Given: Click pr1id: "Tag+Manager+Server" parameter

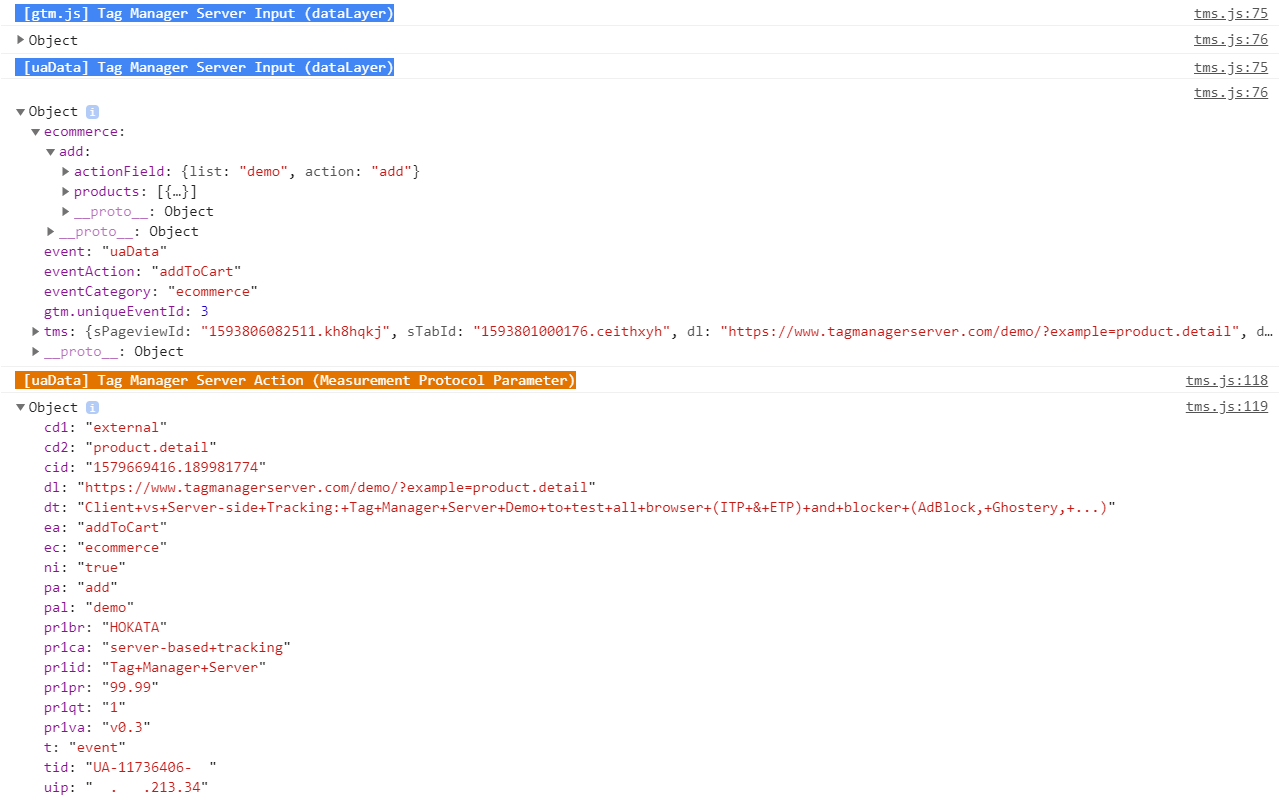Looking at the screenshot, I should point(155,668).
